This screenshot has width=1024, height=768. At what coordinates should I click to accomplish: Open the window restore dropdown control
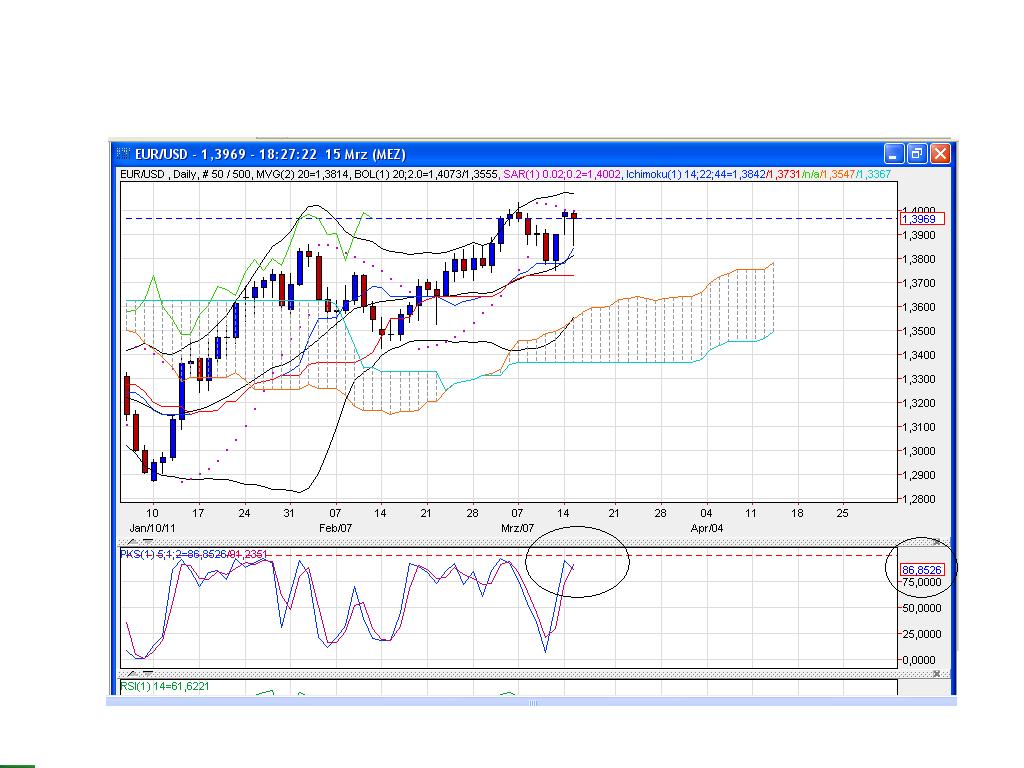pyautogui.click(x=916, y=154)
